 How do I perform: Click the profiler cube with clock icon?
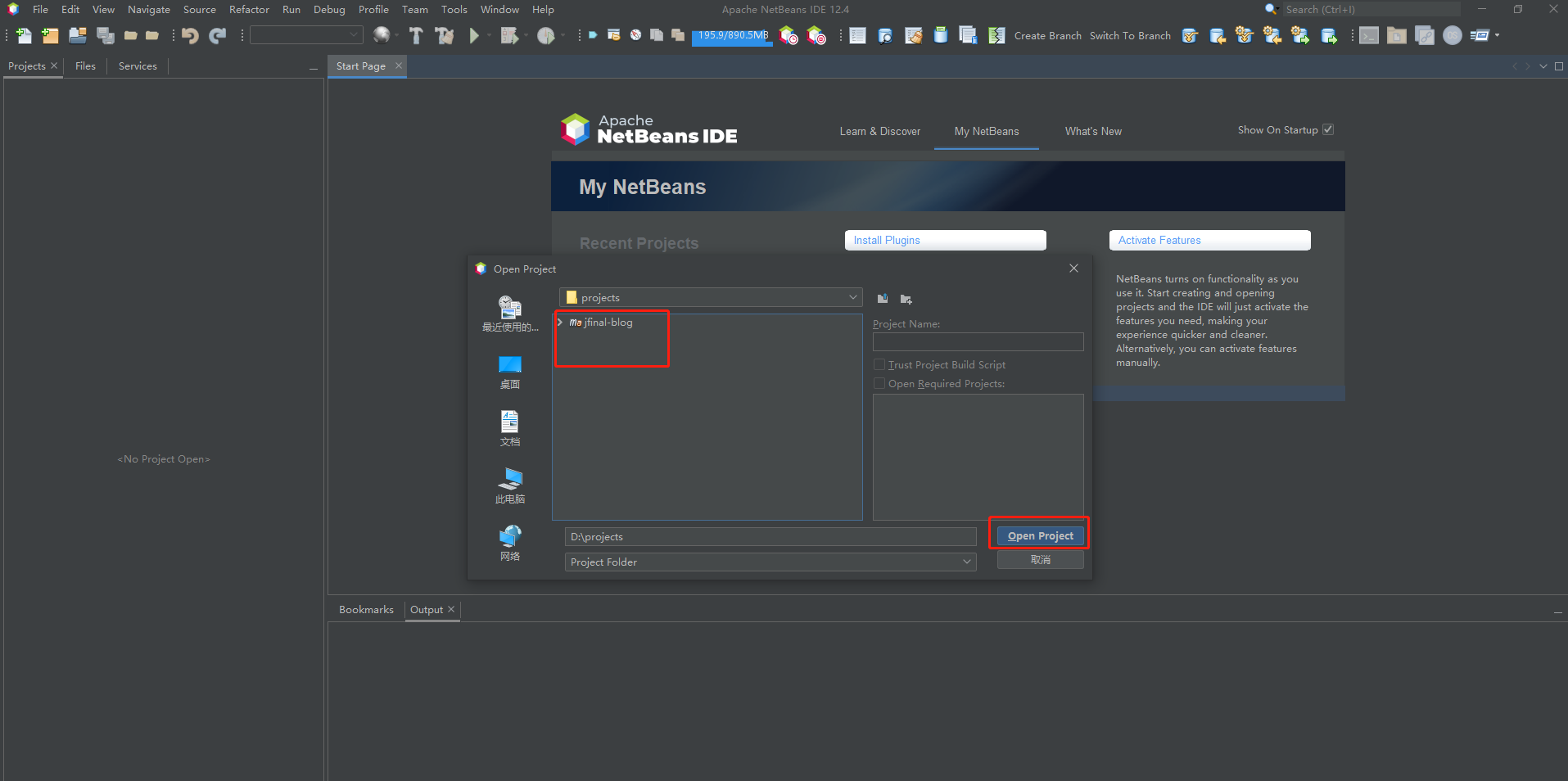(789, 35)
